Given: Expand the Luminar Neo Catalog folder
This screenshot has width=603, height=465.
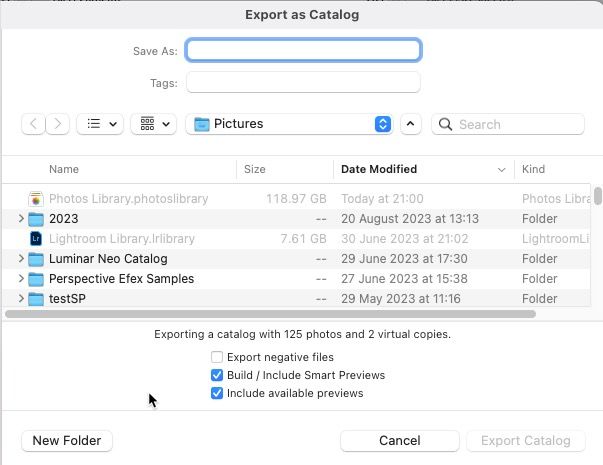Looking at the screenshot, I should [21, 259].
